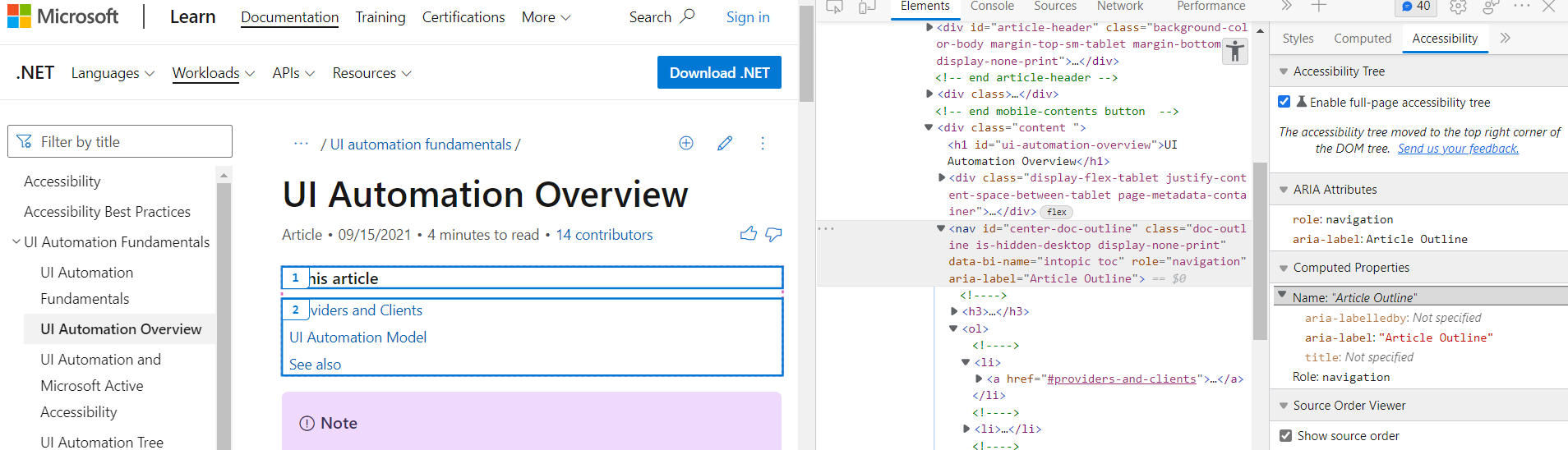This screenshot has height=450, width=1568.
Task: Click the breadcrumb ellipsis icon
Action: pyautogui.click(x=302, y=144)
